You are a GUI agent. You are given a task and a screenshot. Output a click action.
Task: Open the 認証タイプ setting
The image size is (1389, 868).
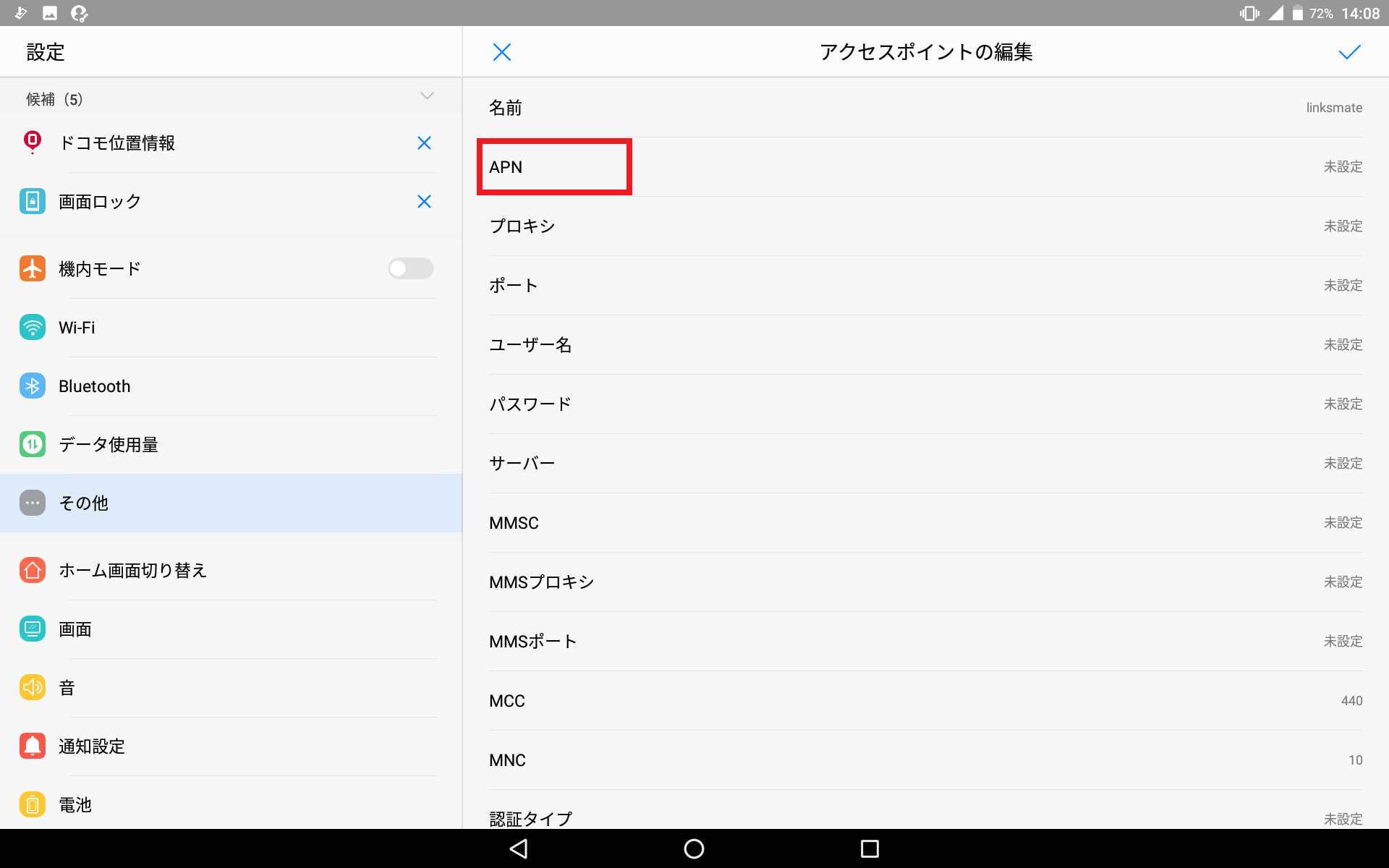click(925, 810)
